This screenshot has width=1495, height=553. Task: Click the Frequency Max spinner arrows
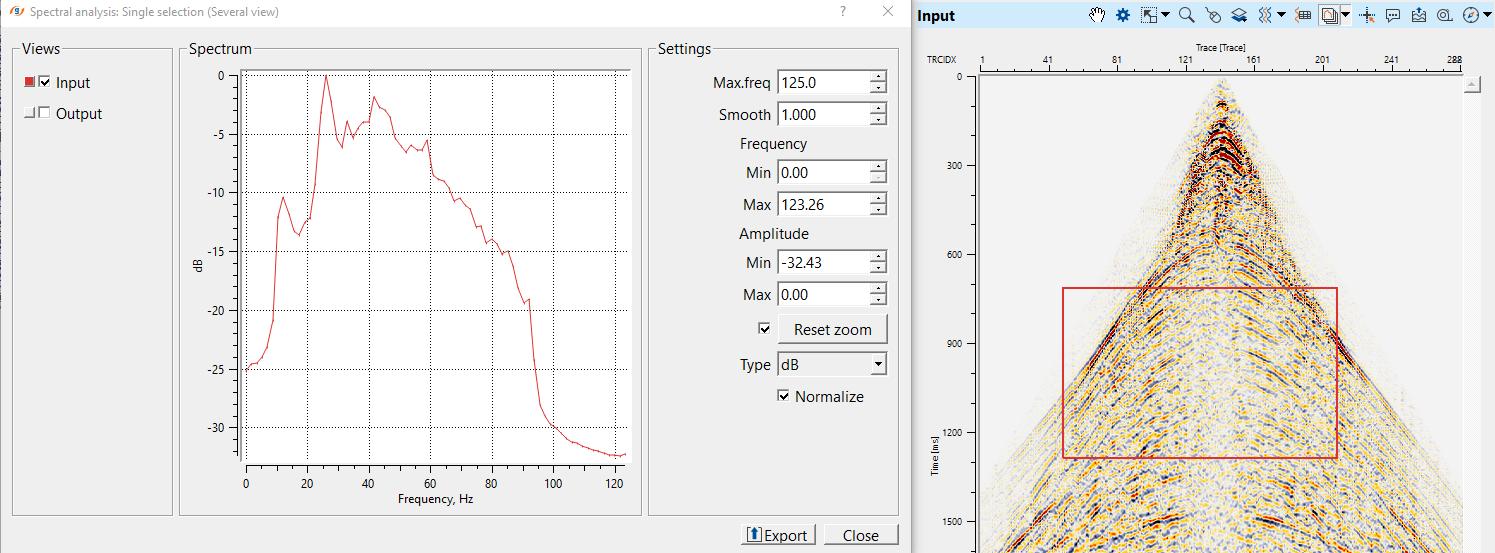878,204
